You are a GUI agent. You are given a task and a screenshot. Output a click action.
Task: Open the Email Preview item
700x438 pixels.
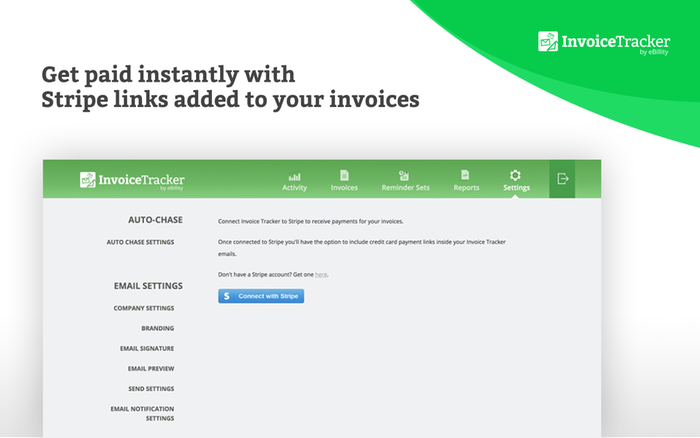[151, 369]
